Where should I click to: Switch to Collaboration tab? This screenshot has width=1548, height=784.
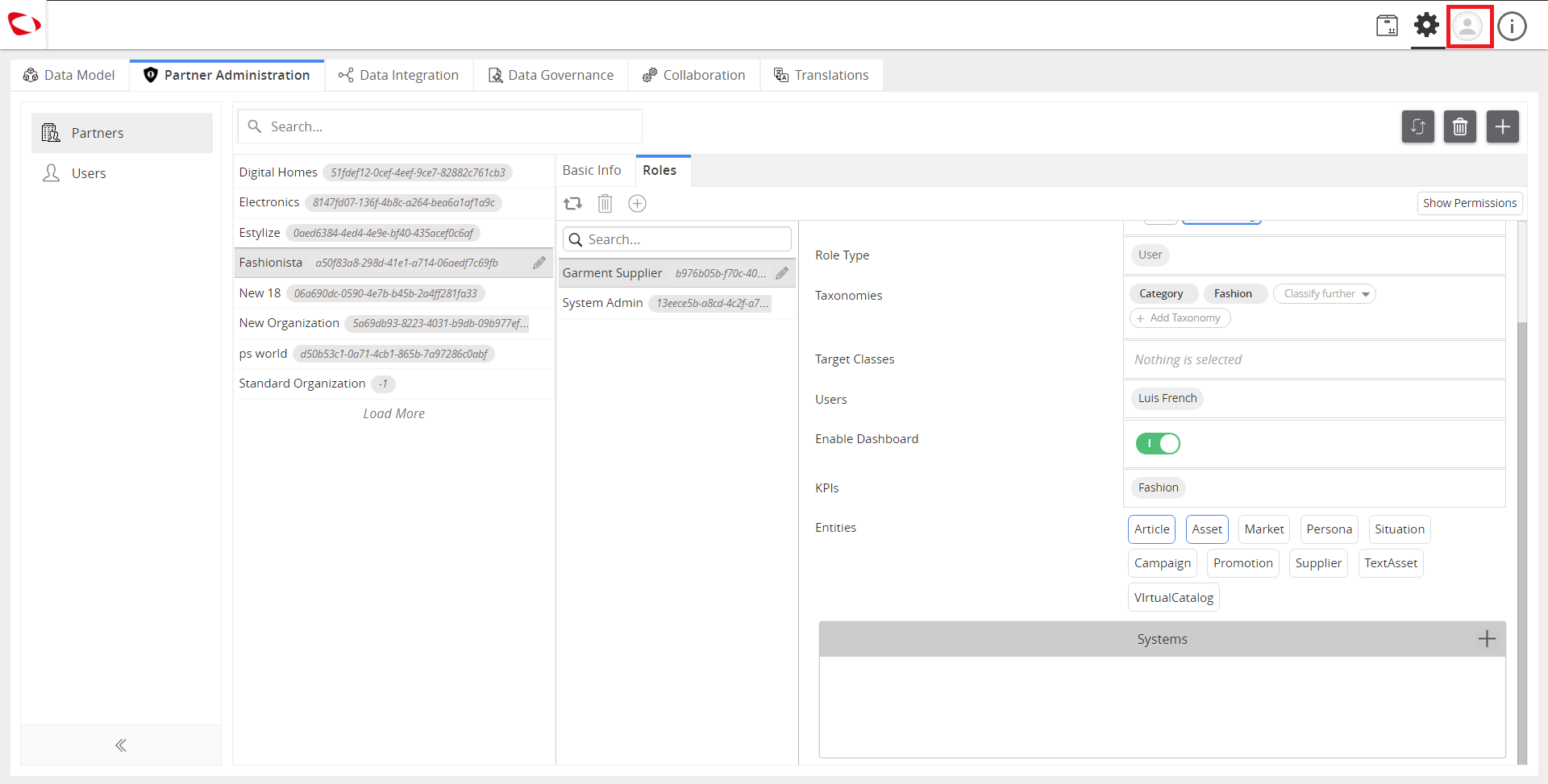click(x=694, y=75)
